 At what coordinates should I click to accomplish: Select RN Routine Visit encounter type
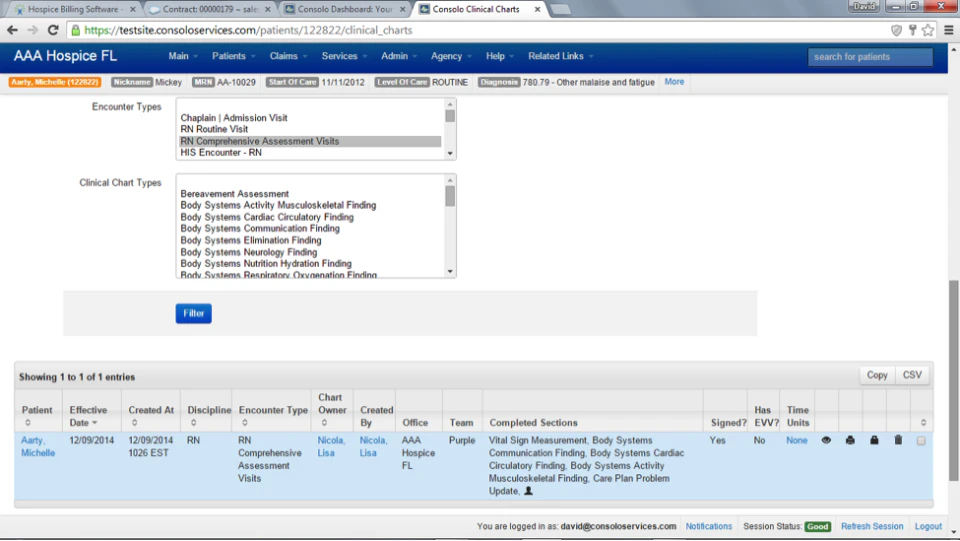pyautogui.click(x=214, y=129)
